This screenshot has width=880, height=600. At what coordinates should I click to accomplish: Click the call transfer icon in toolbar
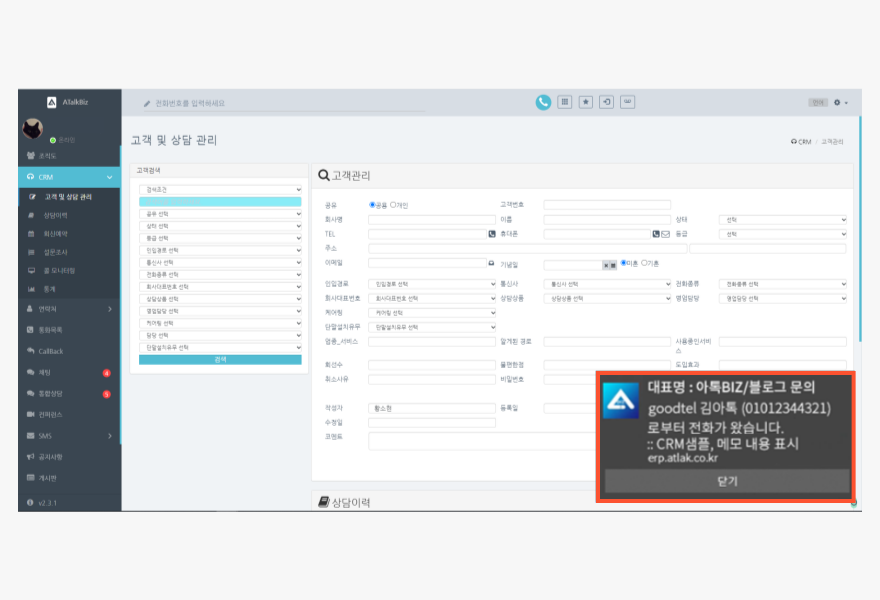click(x=607, y=102)
